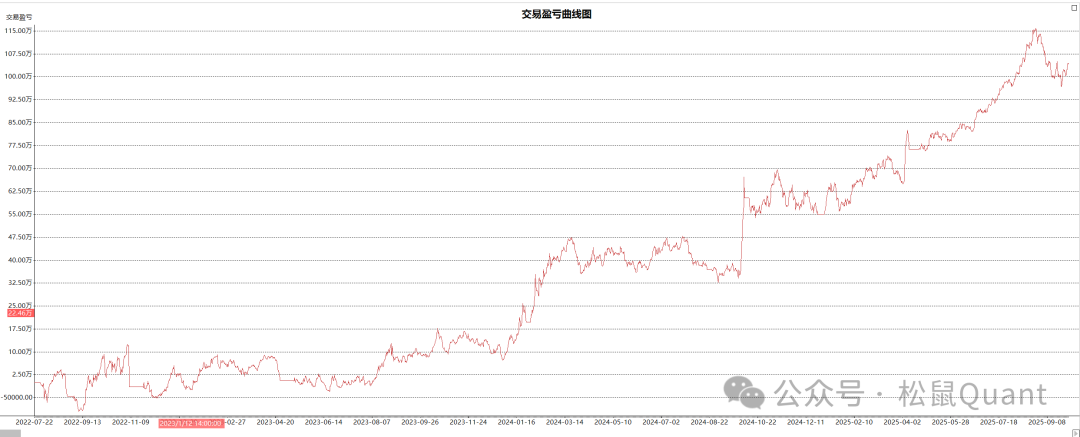Click the red highlighted 2023/1/12 14:00:00 date marker

point(191,423)
